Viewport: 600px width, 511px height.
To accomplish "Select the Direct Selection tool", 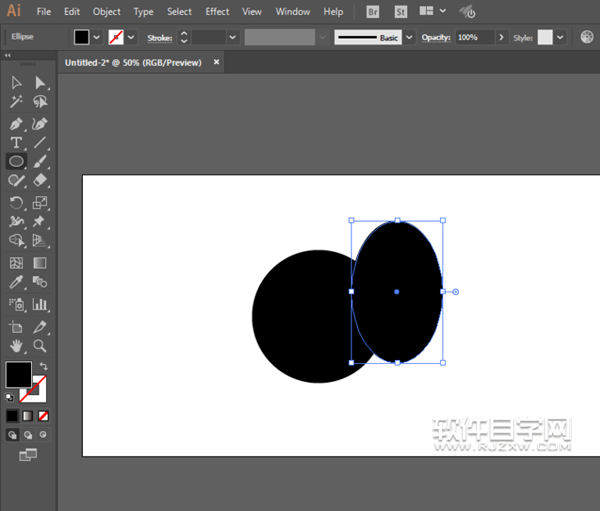I will click(x=40, y=82).
